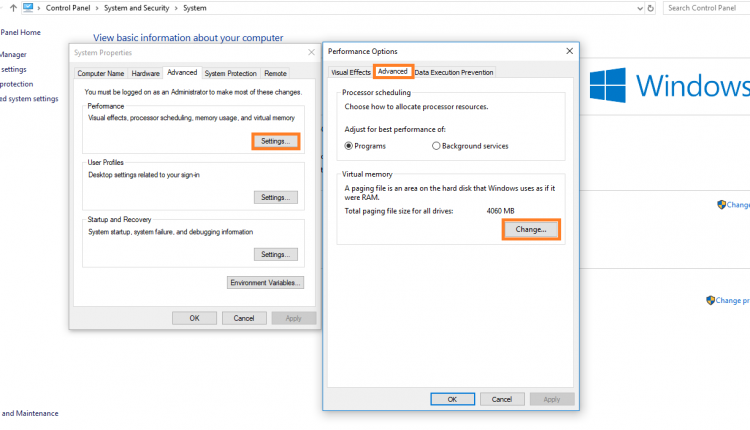Click 'Choose how to allocate processor resources' text
Viewport: 750px width, 430px height.
416,107
